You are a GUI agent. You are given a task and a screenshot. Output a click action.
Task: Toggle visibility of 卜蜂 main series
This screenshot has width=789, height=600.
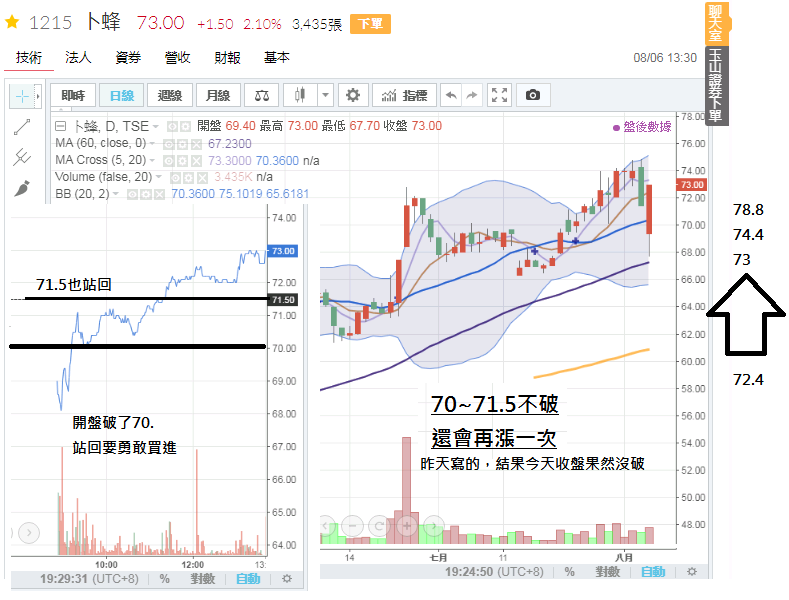coord(172,126)
